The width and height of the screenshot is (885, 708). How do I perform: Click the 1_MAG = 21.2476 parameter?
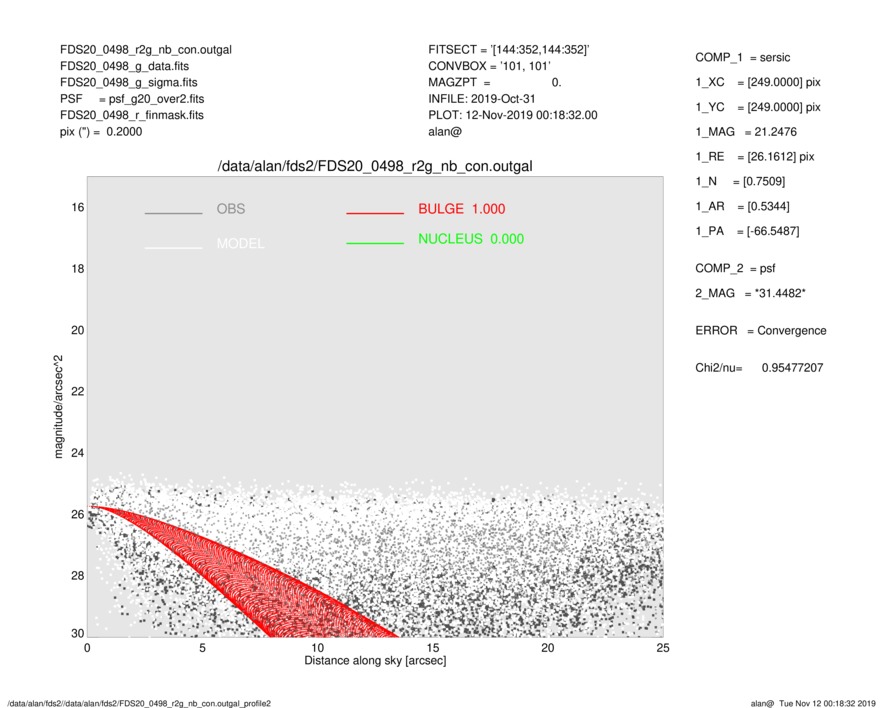coord(747,131)
